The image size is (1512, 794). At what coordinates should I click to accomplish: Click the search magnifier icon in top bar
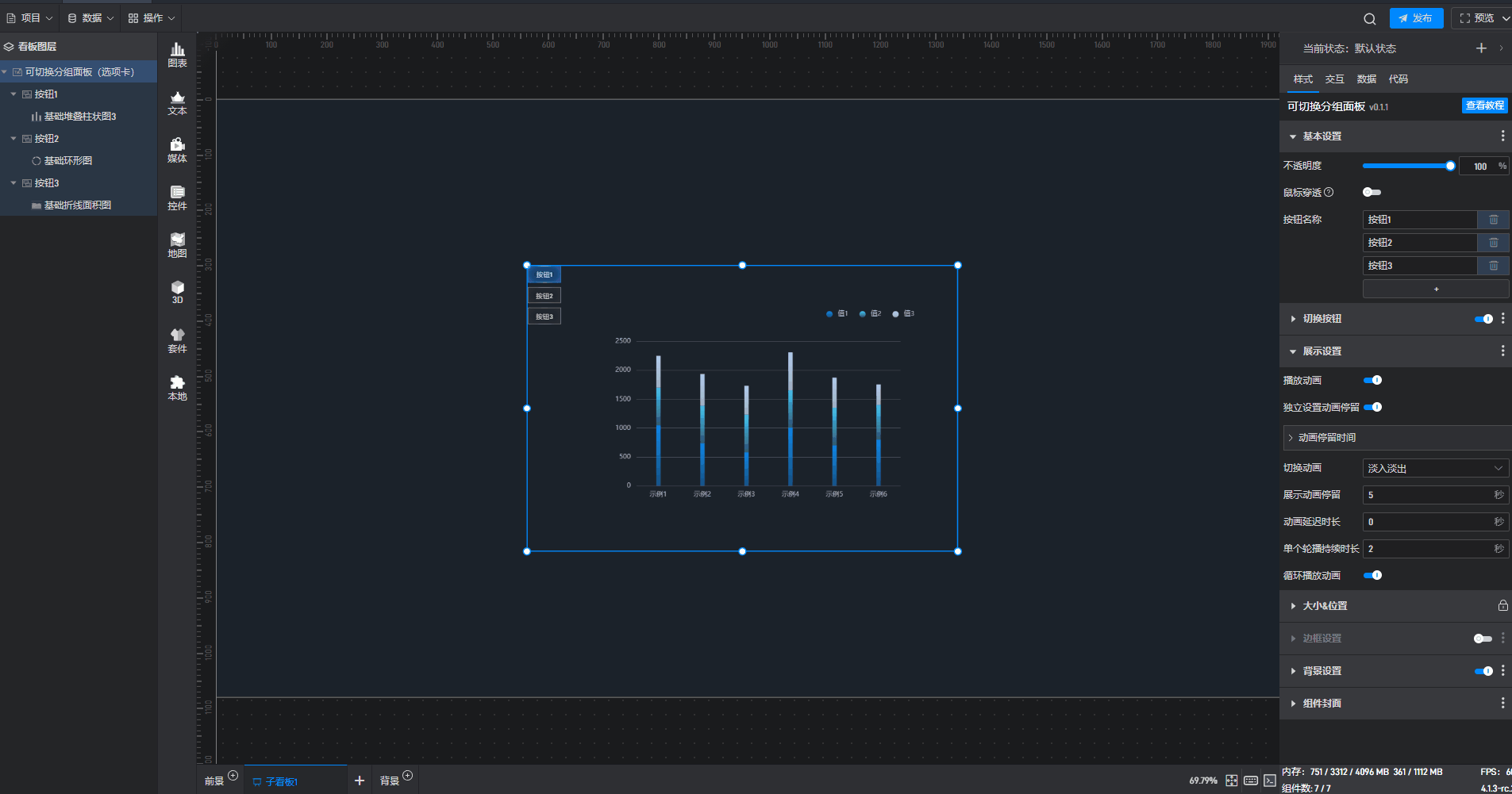pyautogui.click(x=1370, y=18)
